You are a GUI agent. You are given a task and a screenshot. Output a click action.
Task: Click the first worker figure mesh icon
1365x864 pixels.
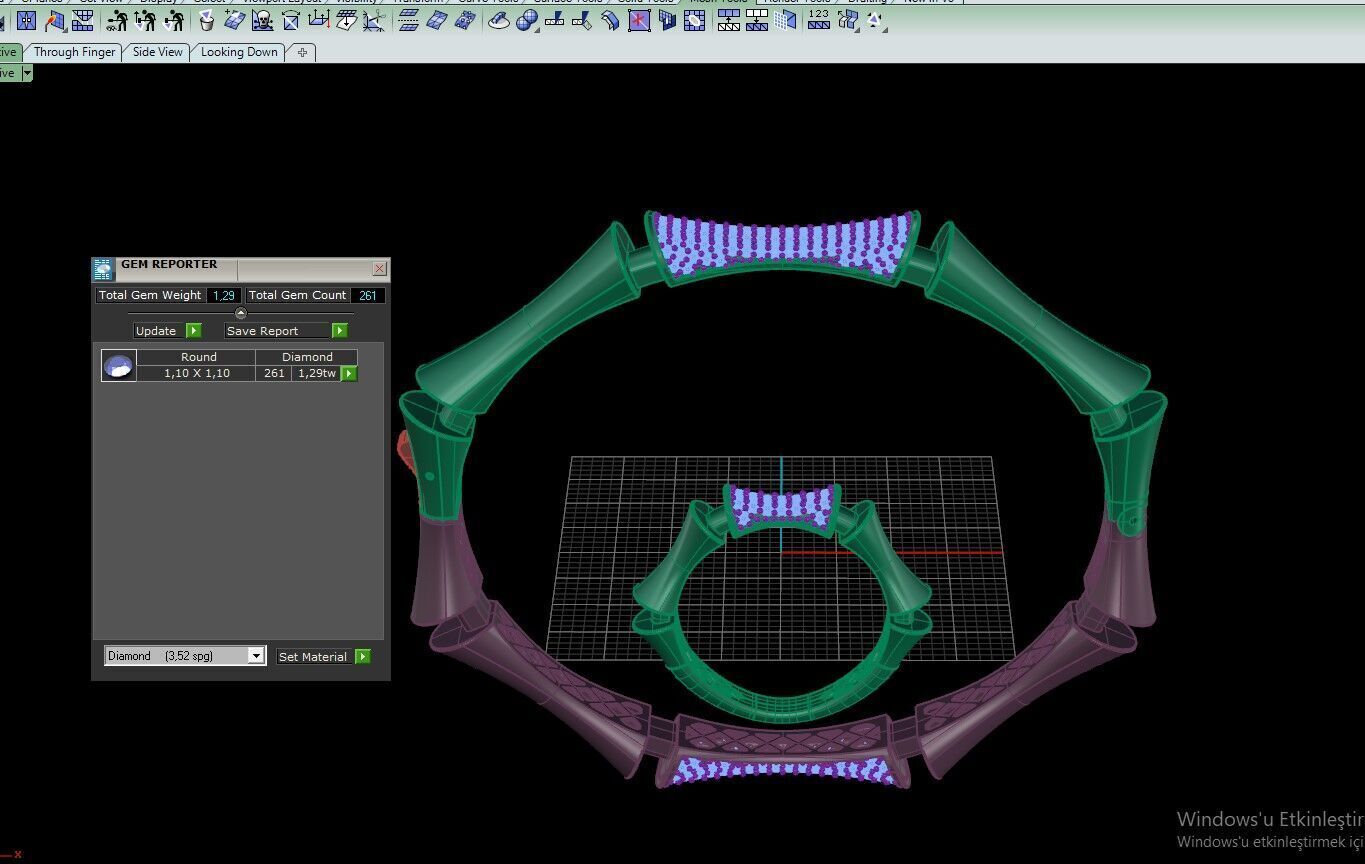[x=117, y=20]
